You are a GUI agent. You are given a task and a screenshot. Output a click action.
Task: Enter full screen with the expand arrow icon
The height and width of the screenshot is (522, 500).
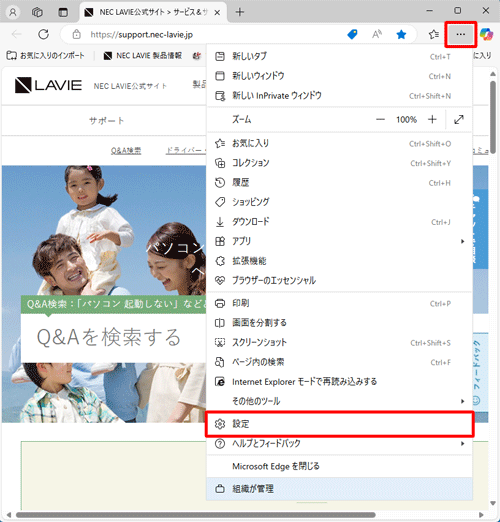tap(459, 119)
